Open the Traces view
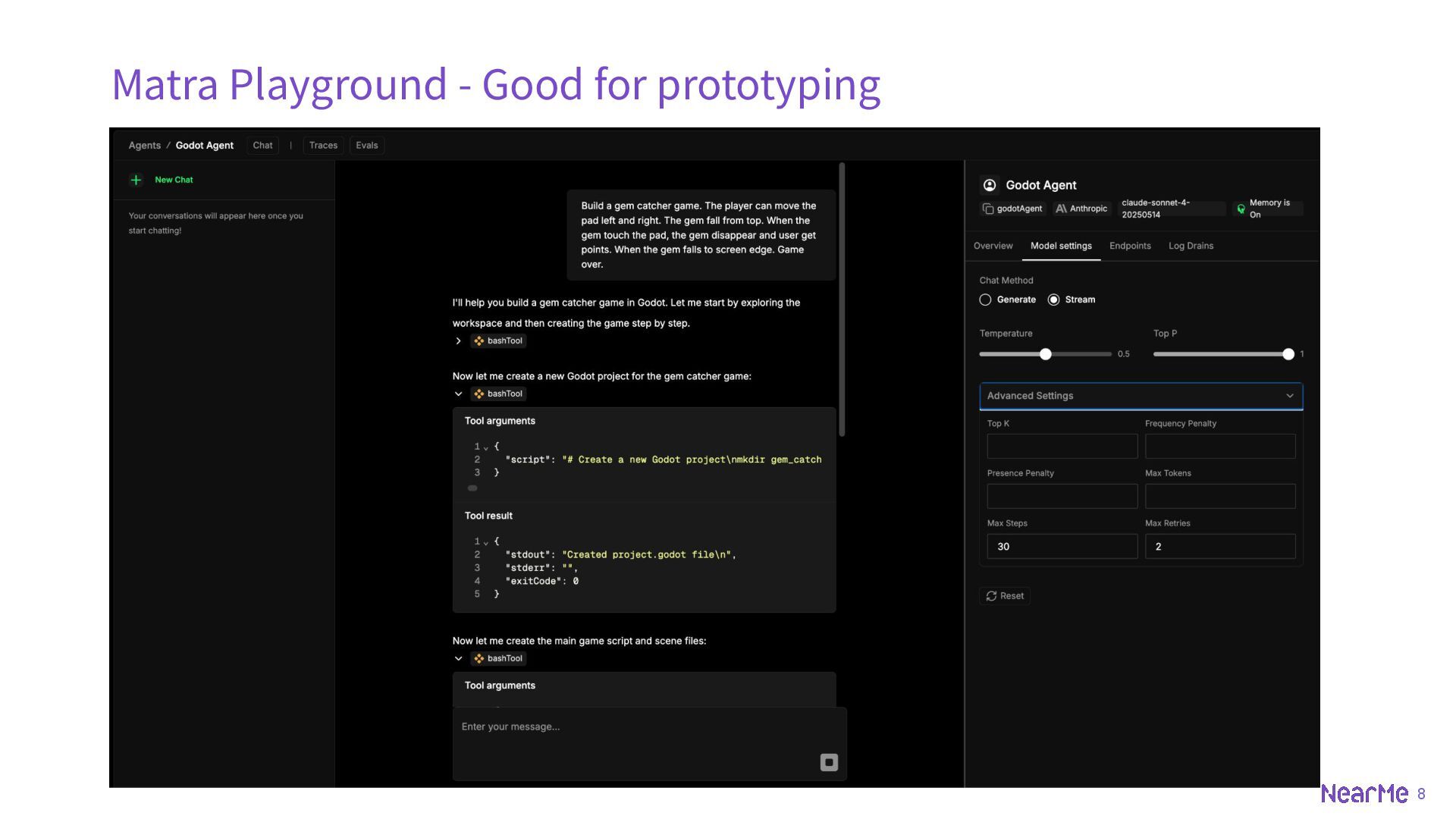This screenshot has height=819, width=1456. [323, 146]
